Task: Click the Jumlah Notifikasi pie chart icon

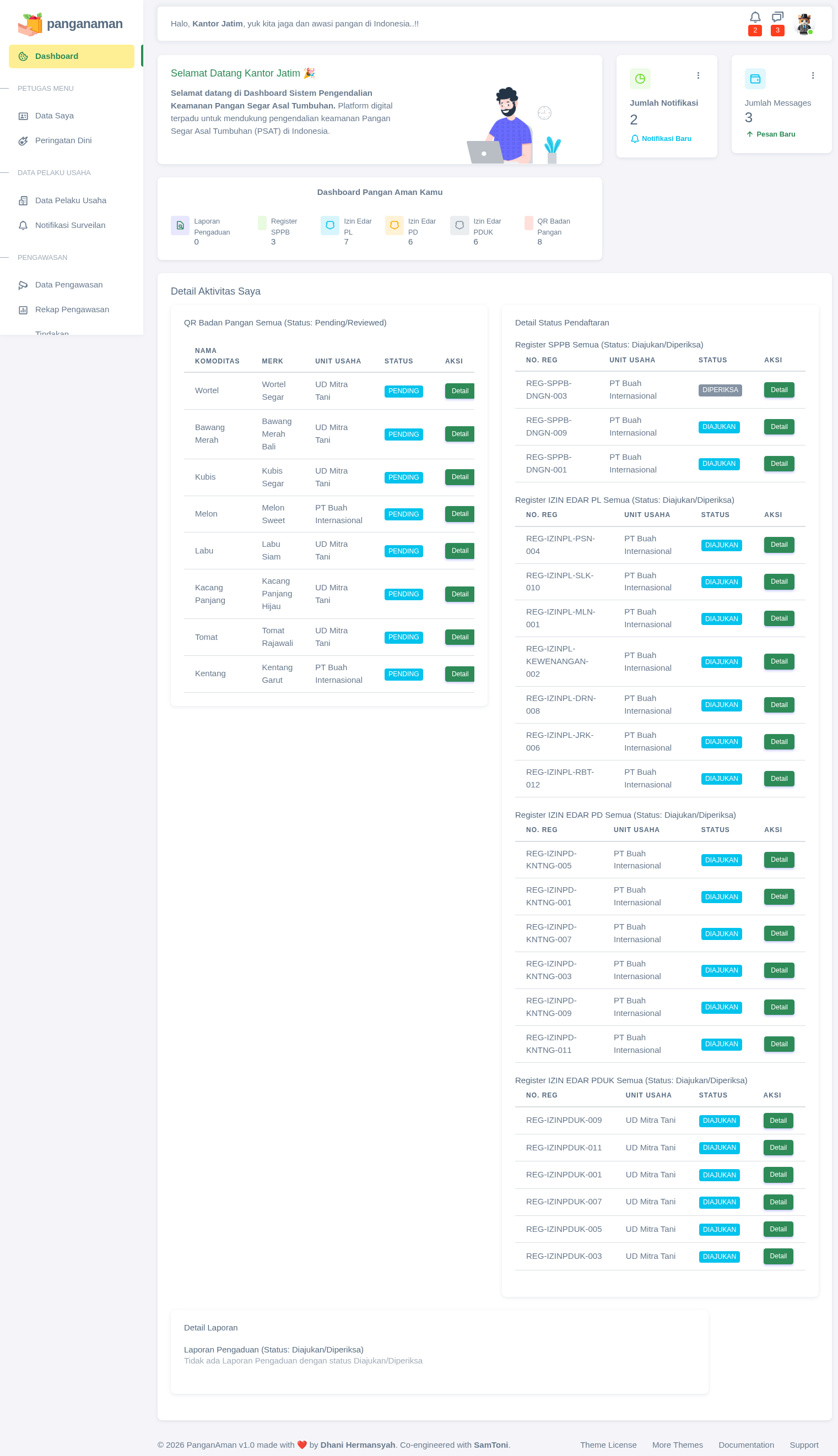Action: point(640,79)
